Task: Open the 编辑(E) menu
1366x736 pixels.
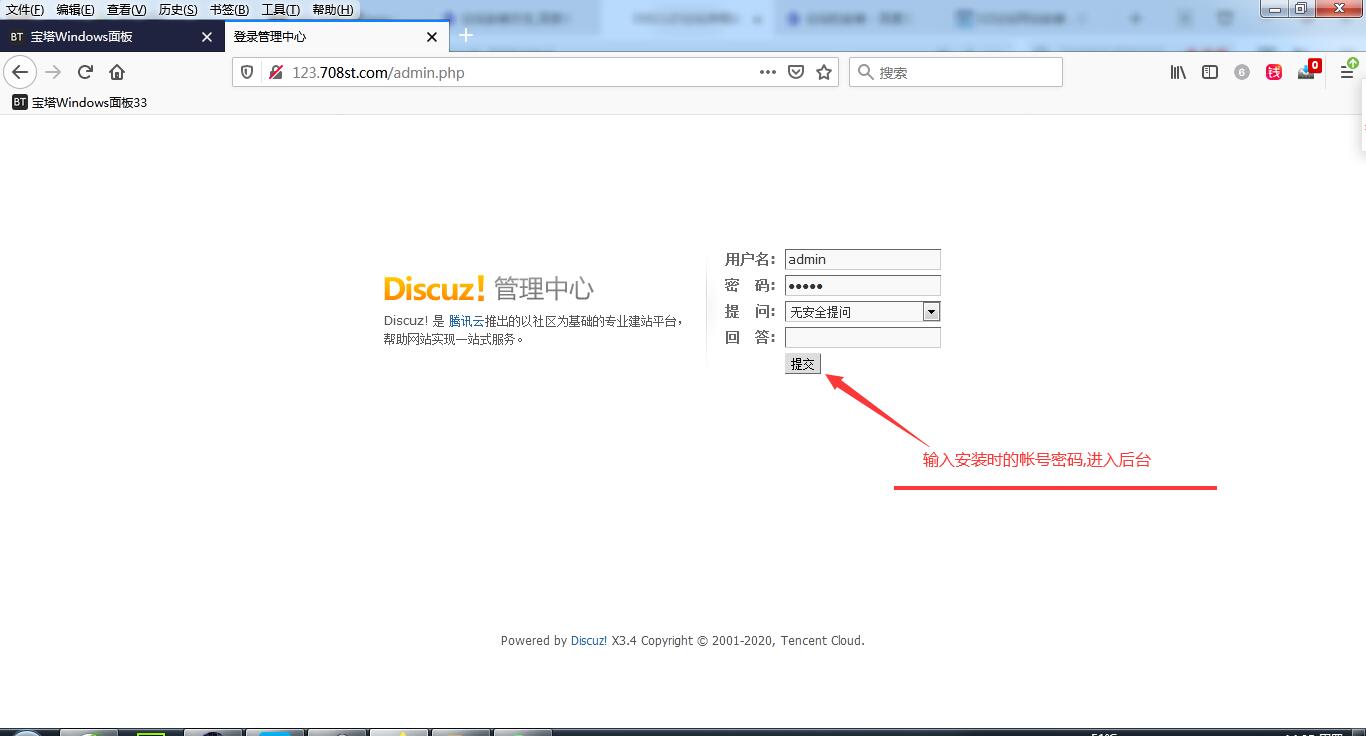Action: 75,10
